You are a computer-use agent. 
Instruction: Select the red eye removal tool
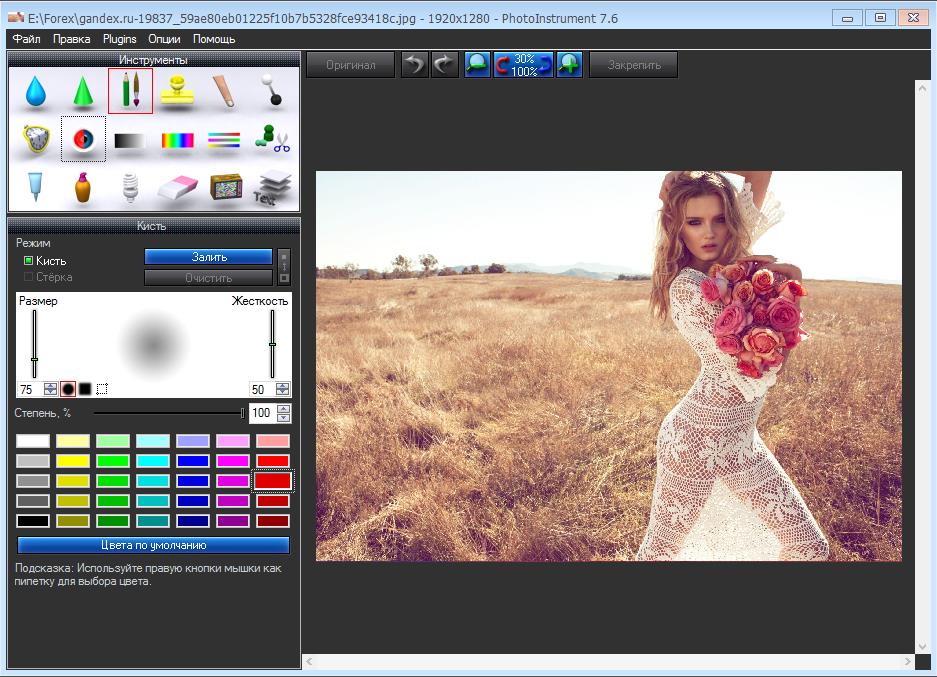pyautogui.click(x=83, y=139)
